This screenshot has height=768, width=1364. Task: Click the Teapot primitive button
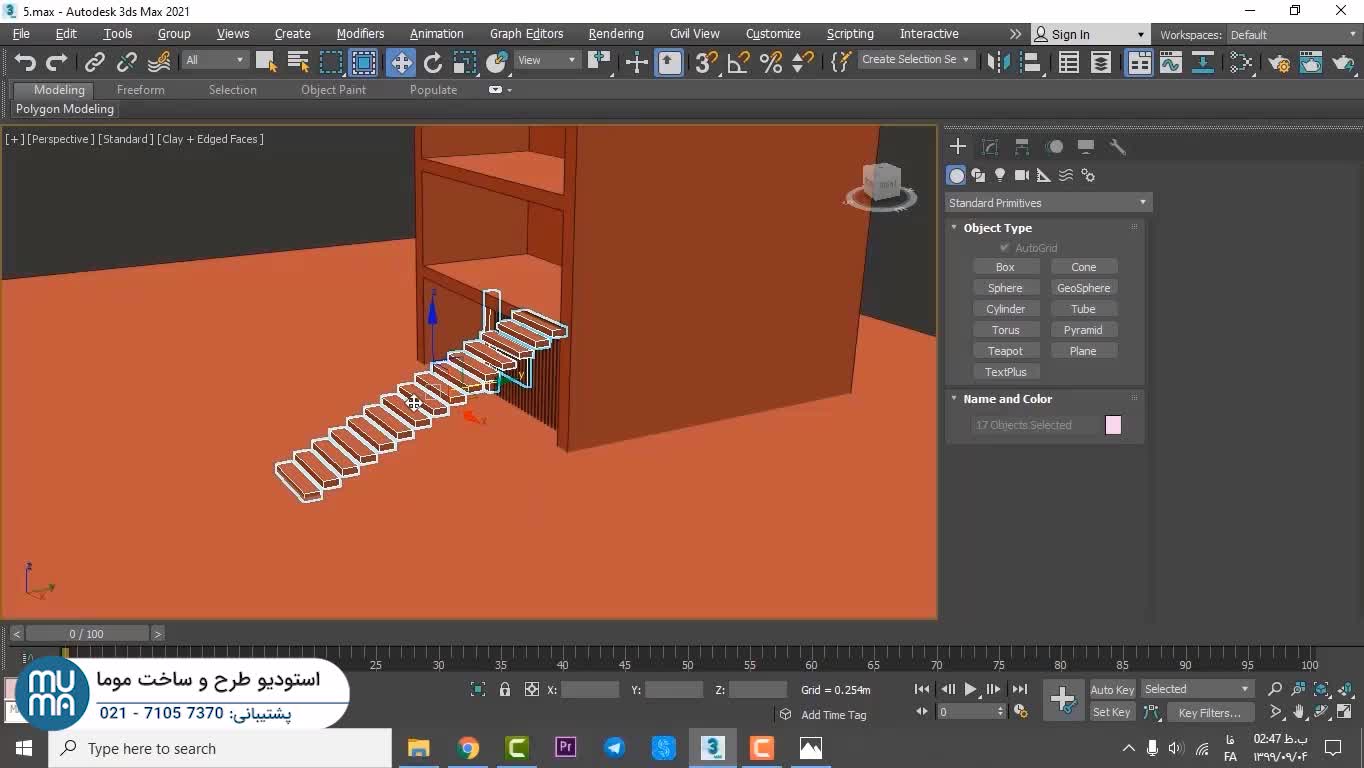point(1005,351)
